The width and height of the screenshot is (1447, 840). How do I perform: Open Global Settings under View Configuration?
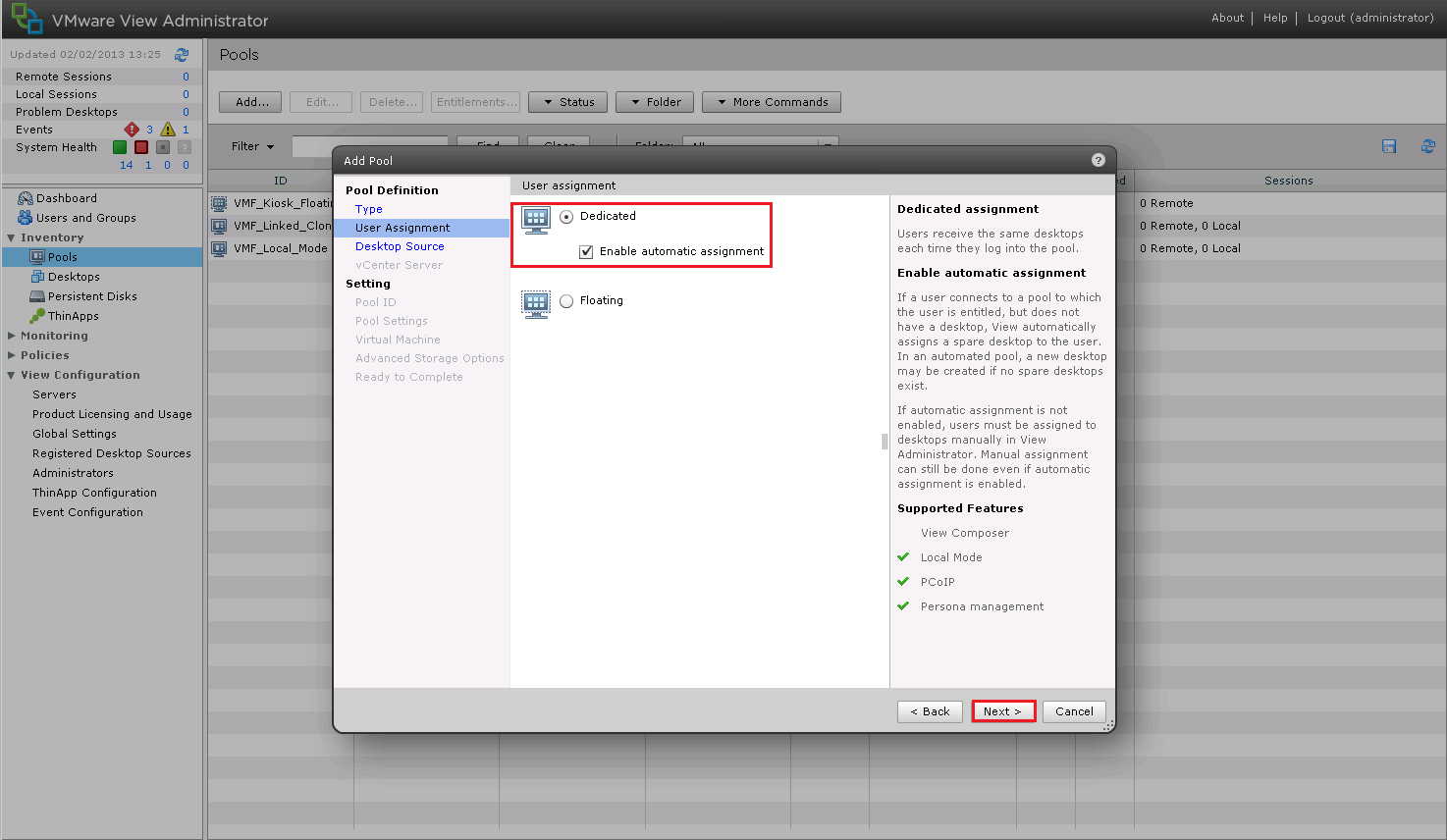75,434
